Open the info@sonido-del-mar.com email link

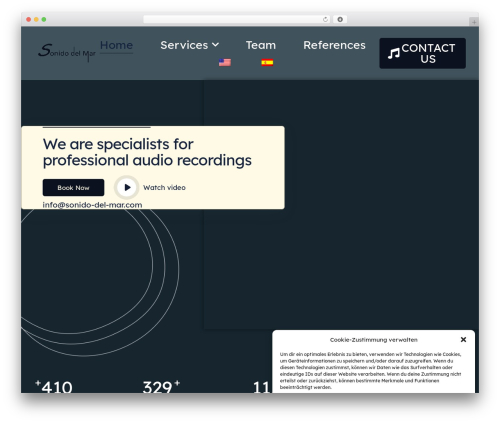(92, 205)
